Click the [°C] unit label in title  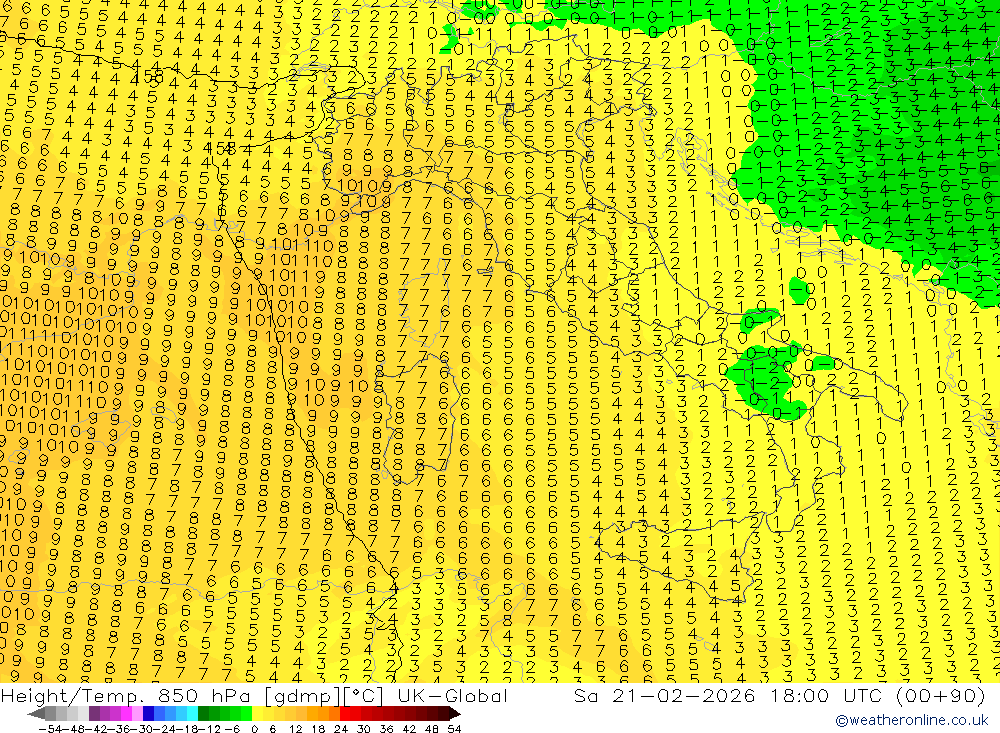click(x=364, y=695)
